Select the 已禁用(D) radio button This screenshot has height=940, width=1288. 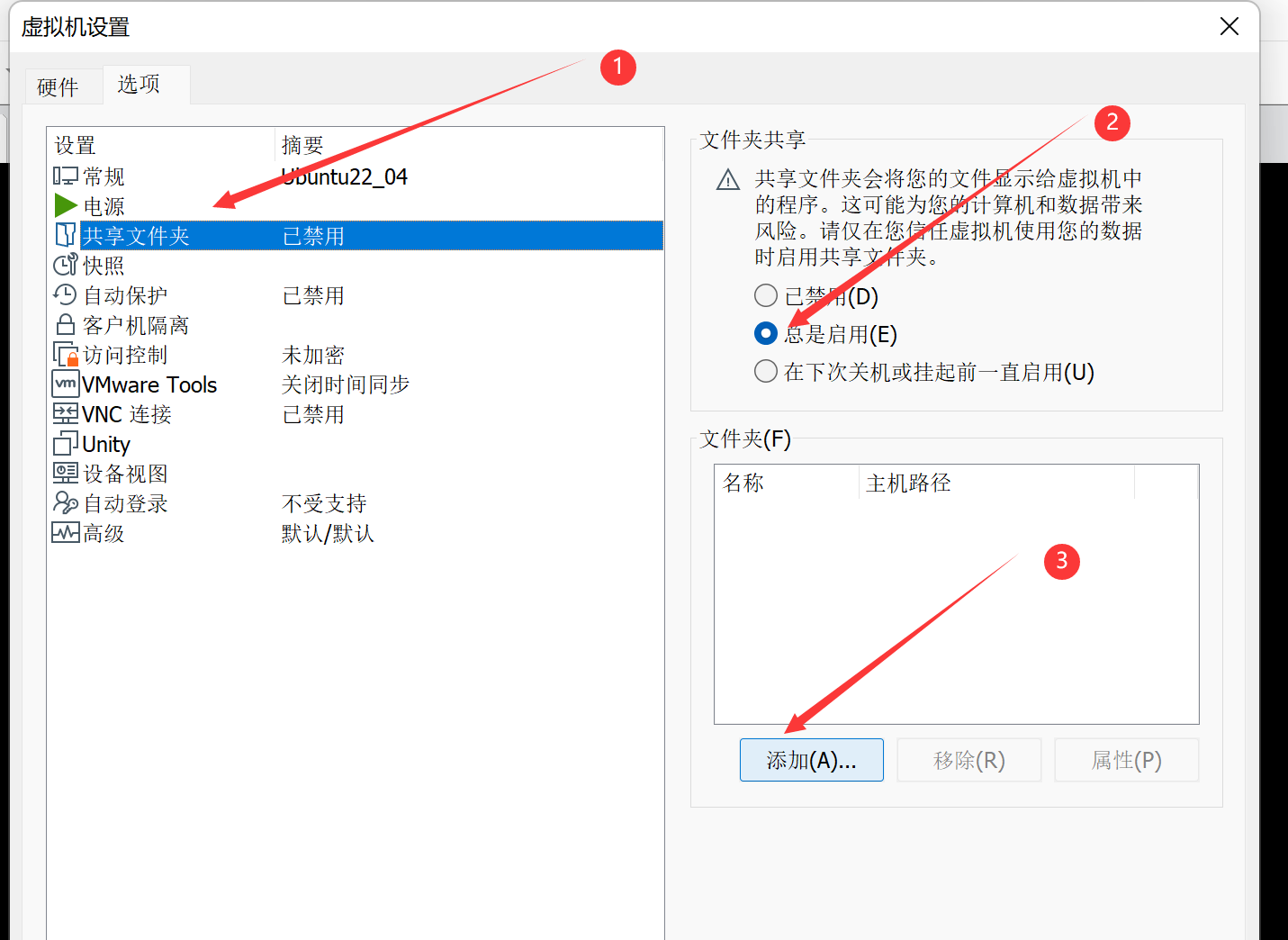coord(766,295)
